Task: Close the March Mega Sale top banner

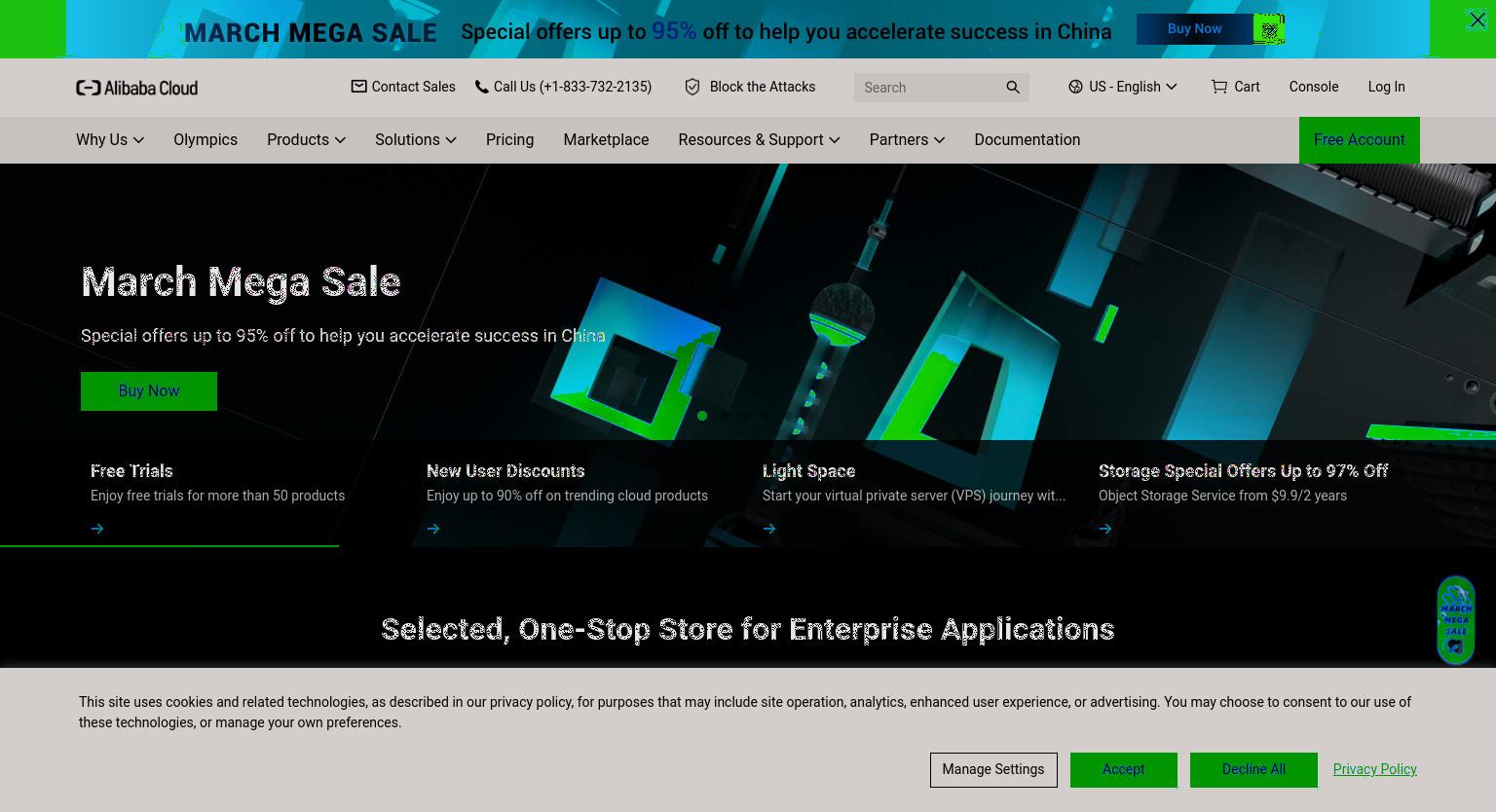Action: pos(1477,19)
